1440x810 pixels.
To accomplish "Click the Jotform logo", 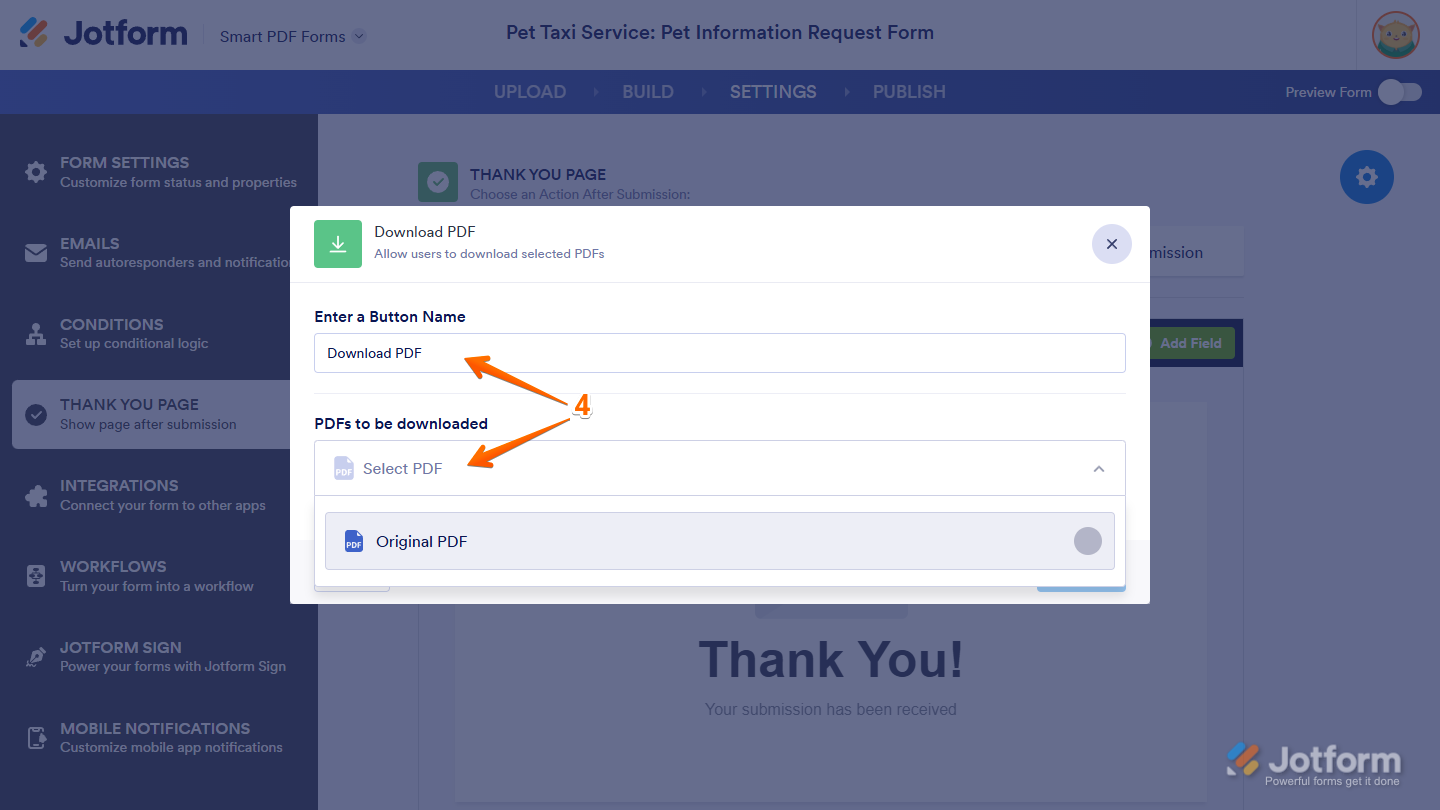I will pos(103,33).
